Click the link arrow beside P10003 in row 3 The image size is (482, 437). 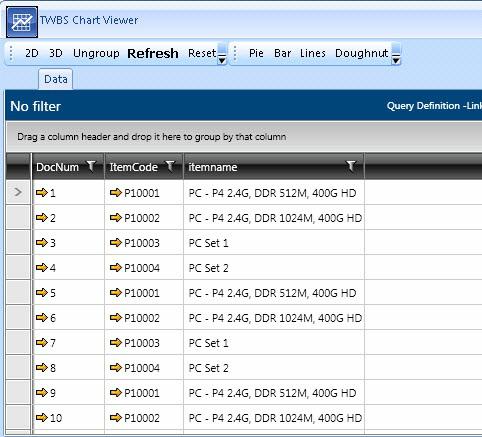(x=116, y=242)
